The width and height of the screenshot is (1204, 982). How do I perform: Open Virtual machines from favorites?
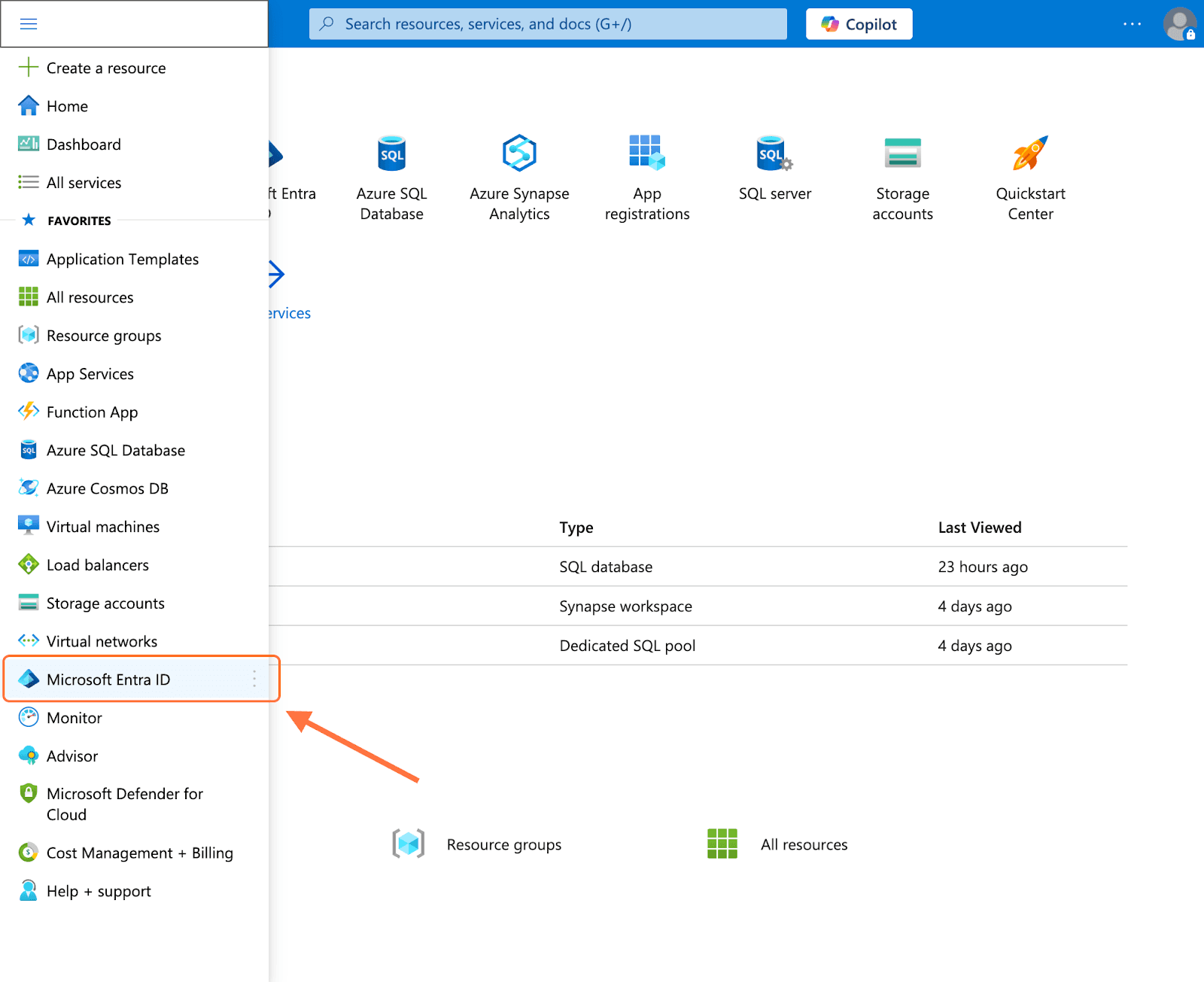102,527
